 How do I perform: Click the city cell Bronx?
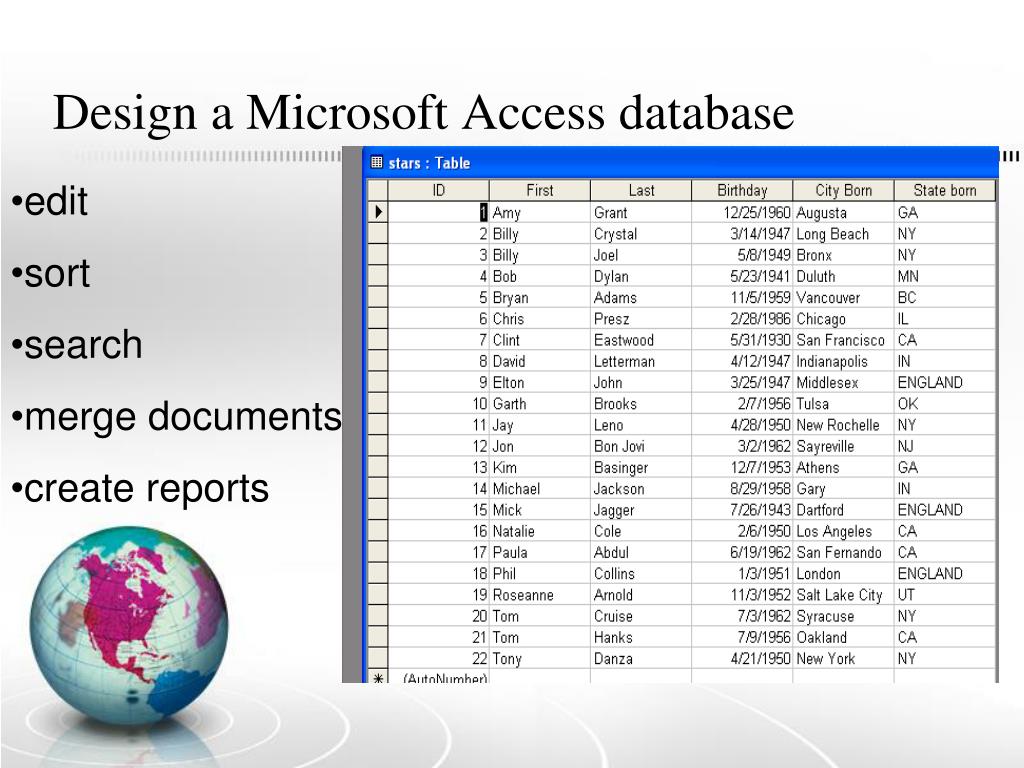(844, 255)
